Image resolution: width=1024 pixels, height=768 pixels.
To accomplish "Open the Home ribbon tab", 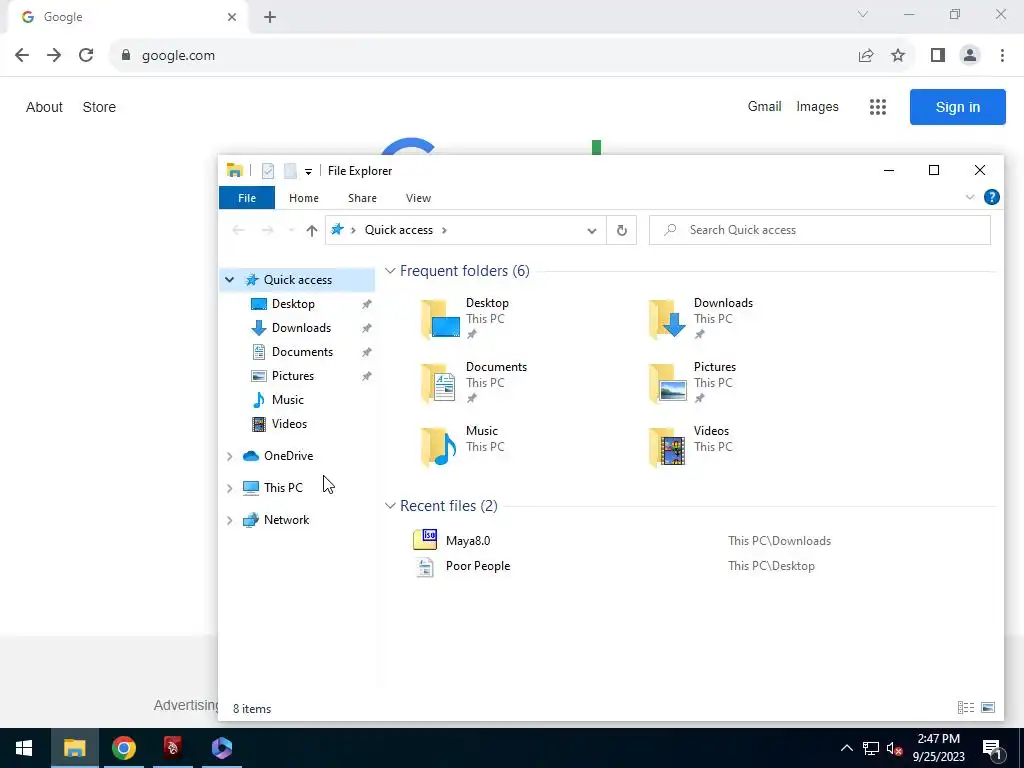I will coord(304,198).
